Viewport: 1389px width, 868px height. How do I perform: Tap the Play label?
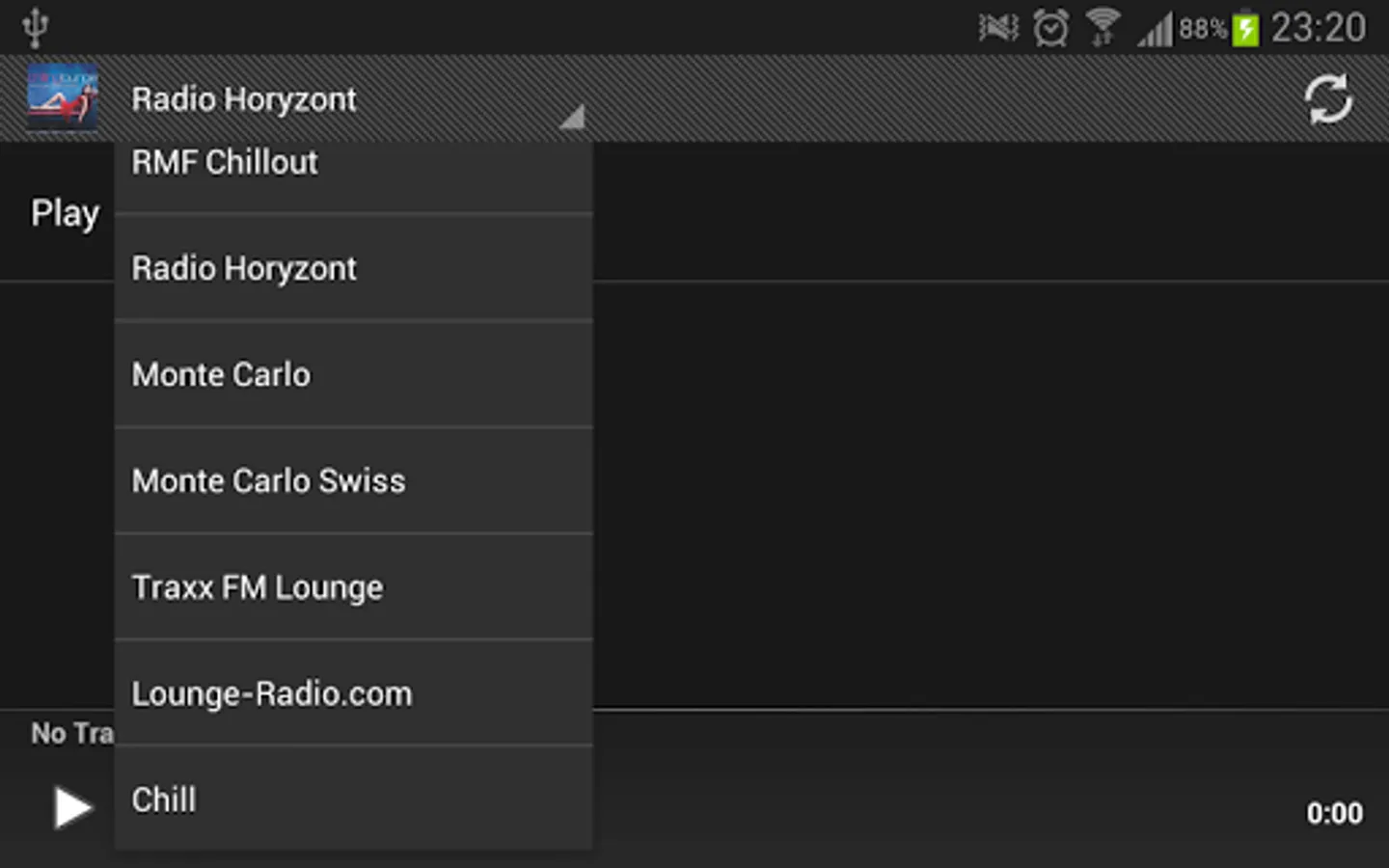(64, 213)
